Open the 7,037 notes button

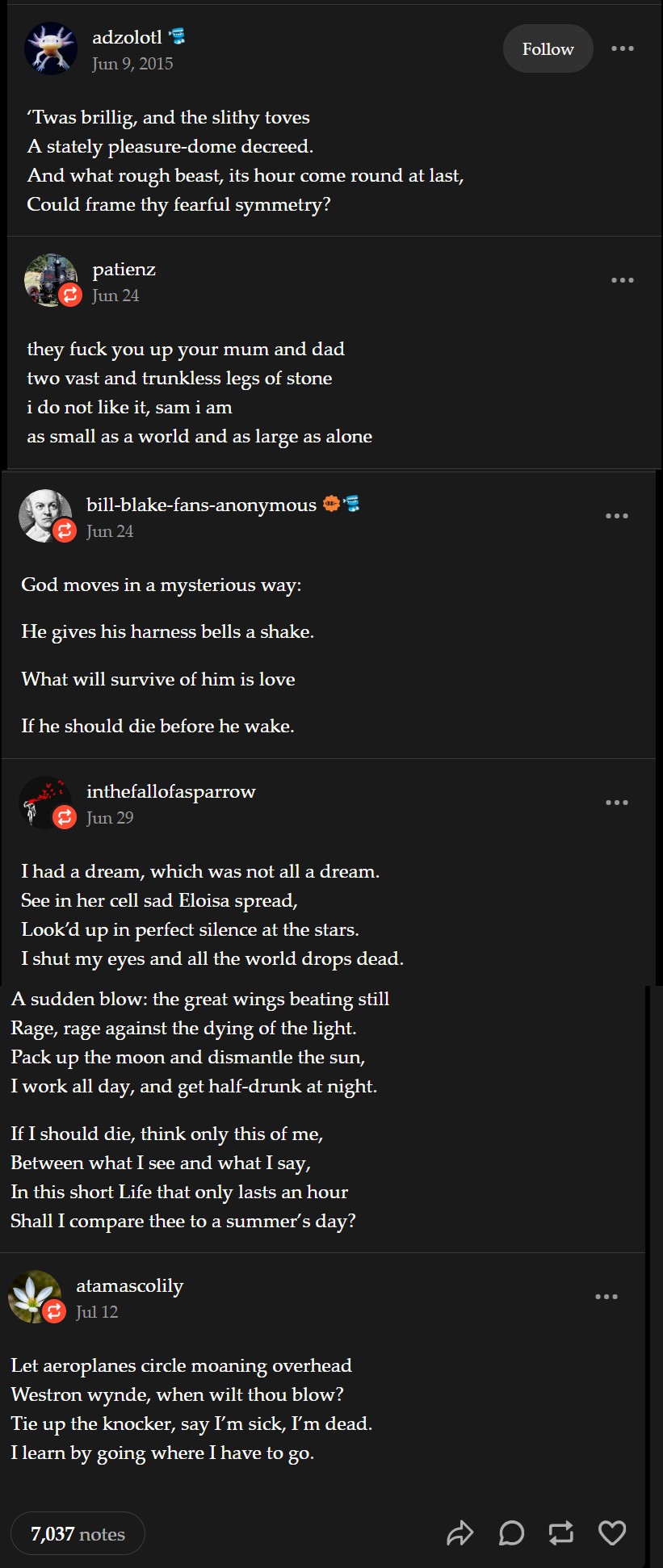[x=78, y=1533]
